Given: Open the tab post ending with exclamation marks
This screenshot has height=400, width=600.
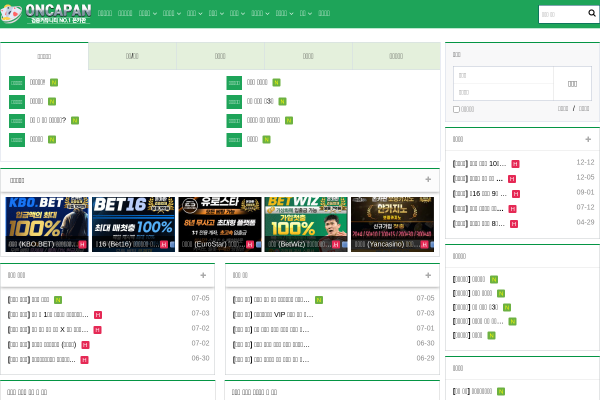Looking at the screenshot, I should click(38, 82).
